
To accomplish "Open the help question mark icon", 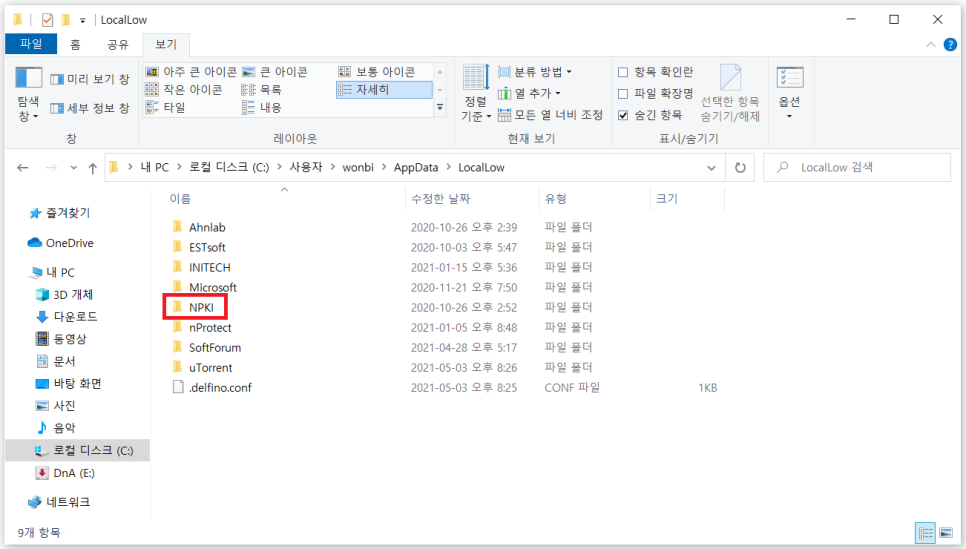I will (951, 44).
